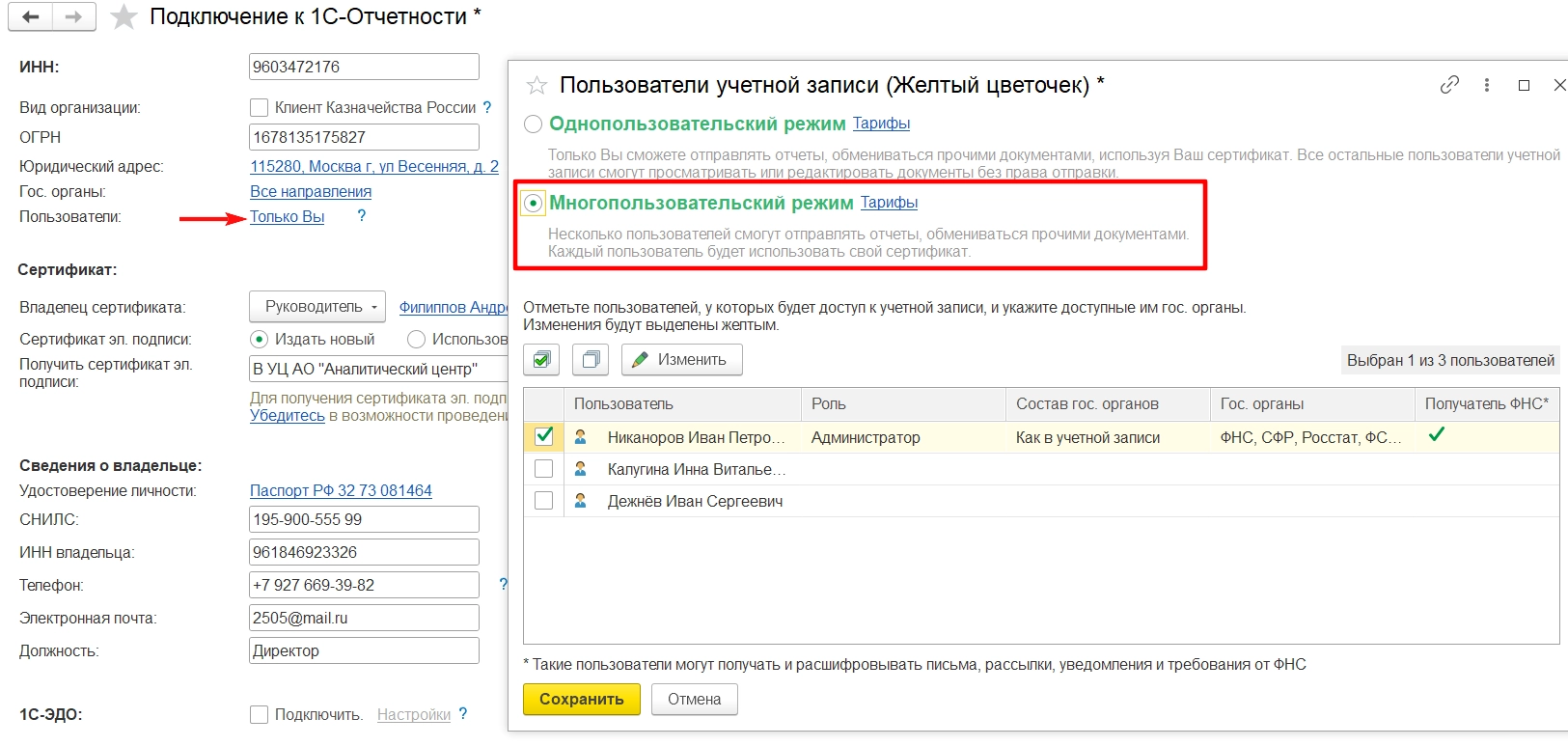Screen dimensions: 1568x746
Task: Click Выбран 1 из 3 пользователей label
Action: [x=1450, y=360]
